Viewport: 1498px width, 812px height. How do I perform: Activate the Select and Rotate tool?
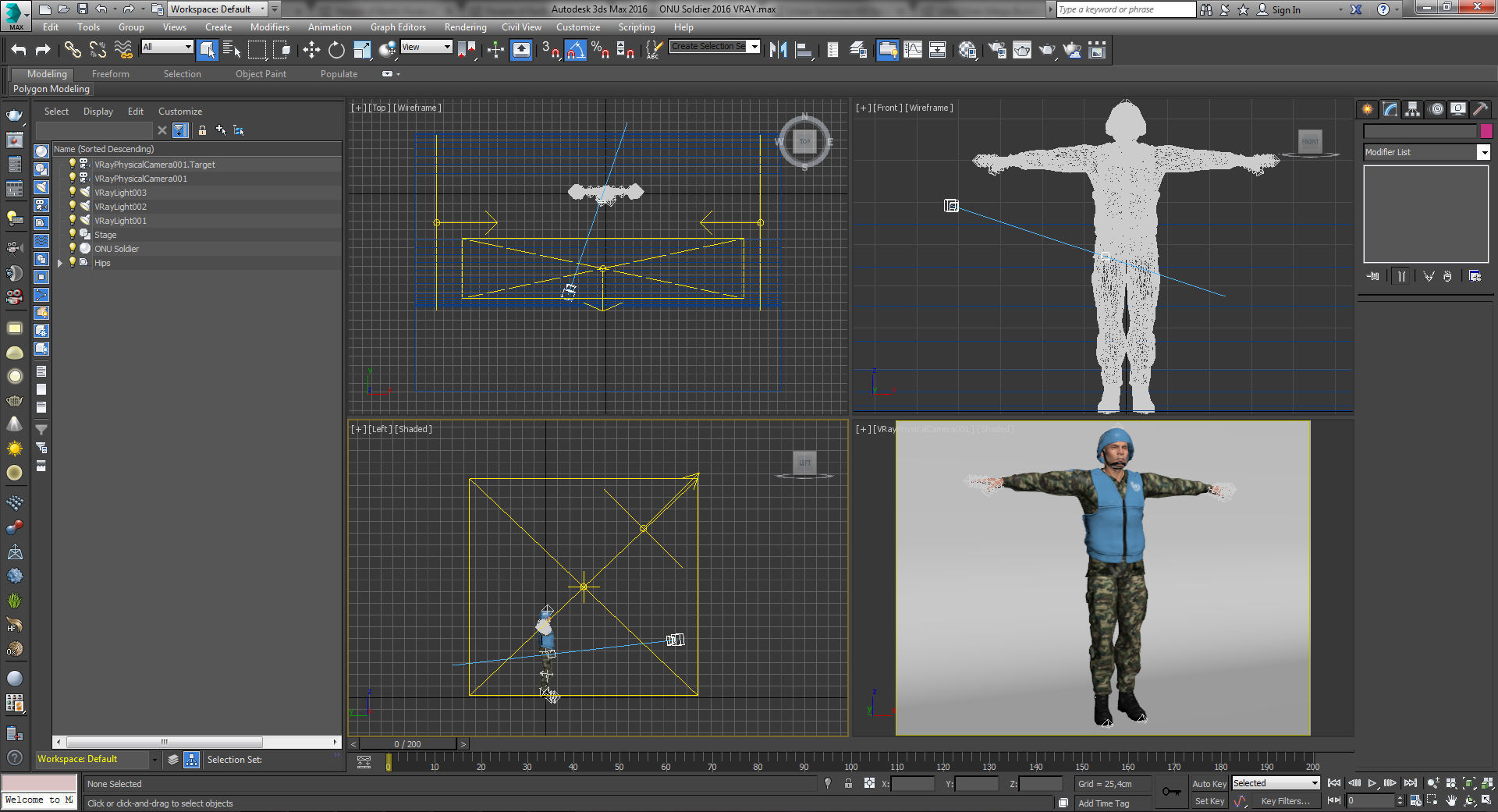[336, 50]
